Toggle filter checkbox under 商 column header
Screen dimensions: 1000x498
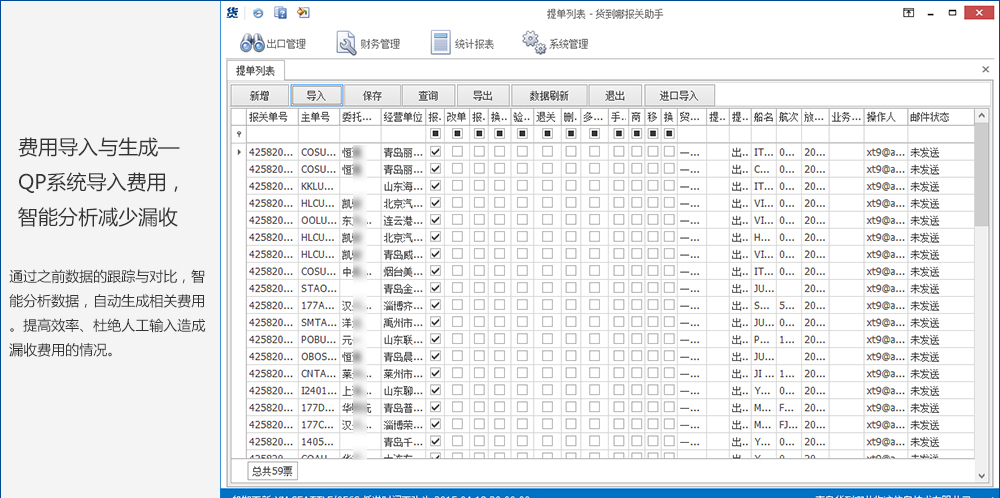636,134
